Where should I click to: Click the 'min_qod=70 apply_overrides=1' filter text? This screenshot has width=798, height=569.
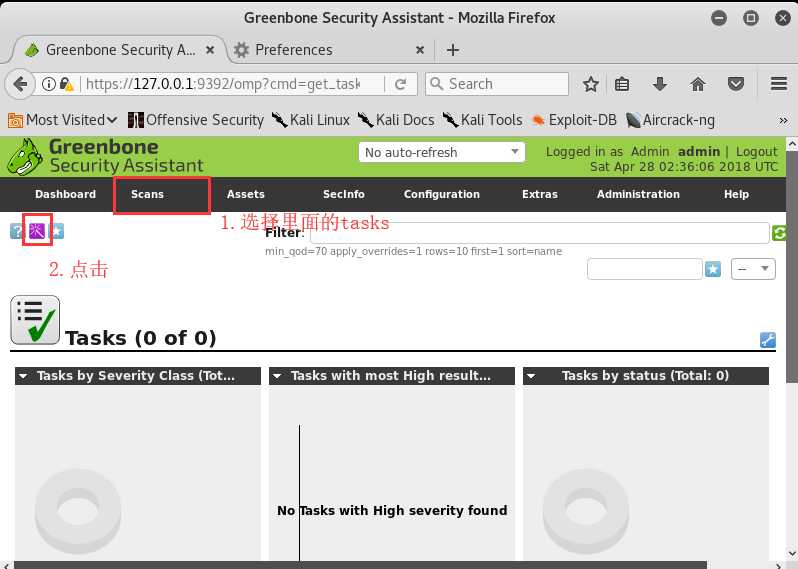(413, 251)
